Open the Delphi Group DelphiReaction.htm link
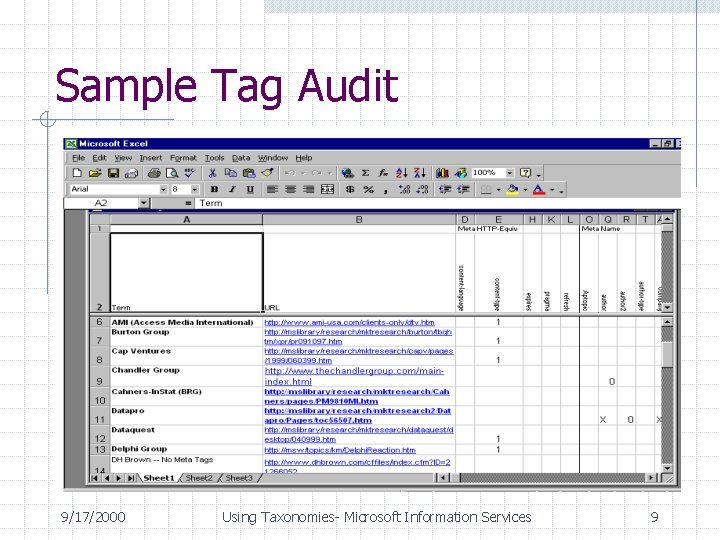The height and width of the screenshot is (540, 720). click(340, 450)
